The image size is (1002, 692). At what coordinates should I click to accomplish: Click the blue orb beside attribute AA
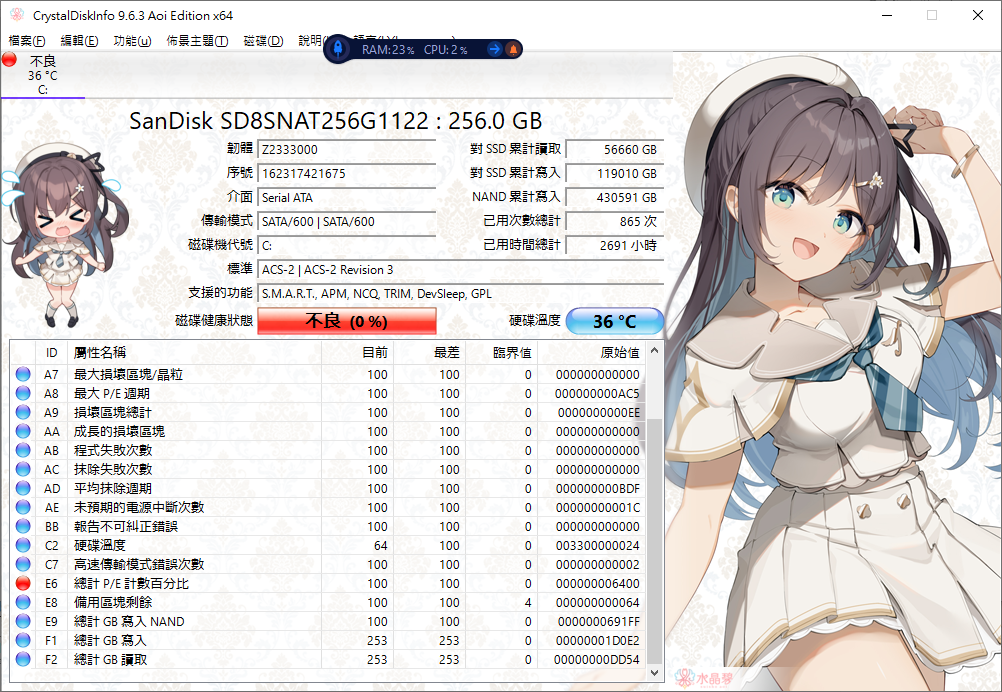23,431
